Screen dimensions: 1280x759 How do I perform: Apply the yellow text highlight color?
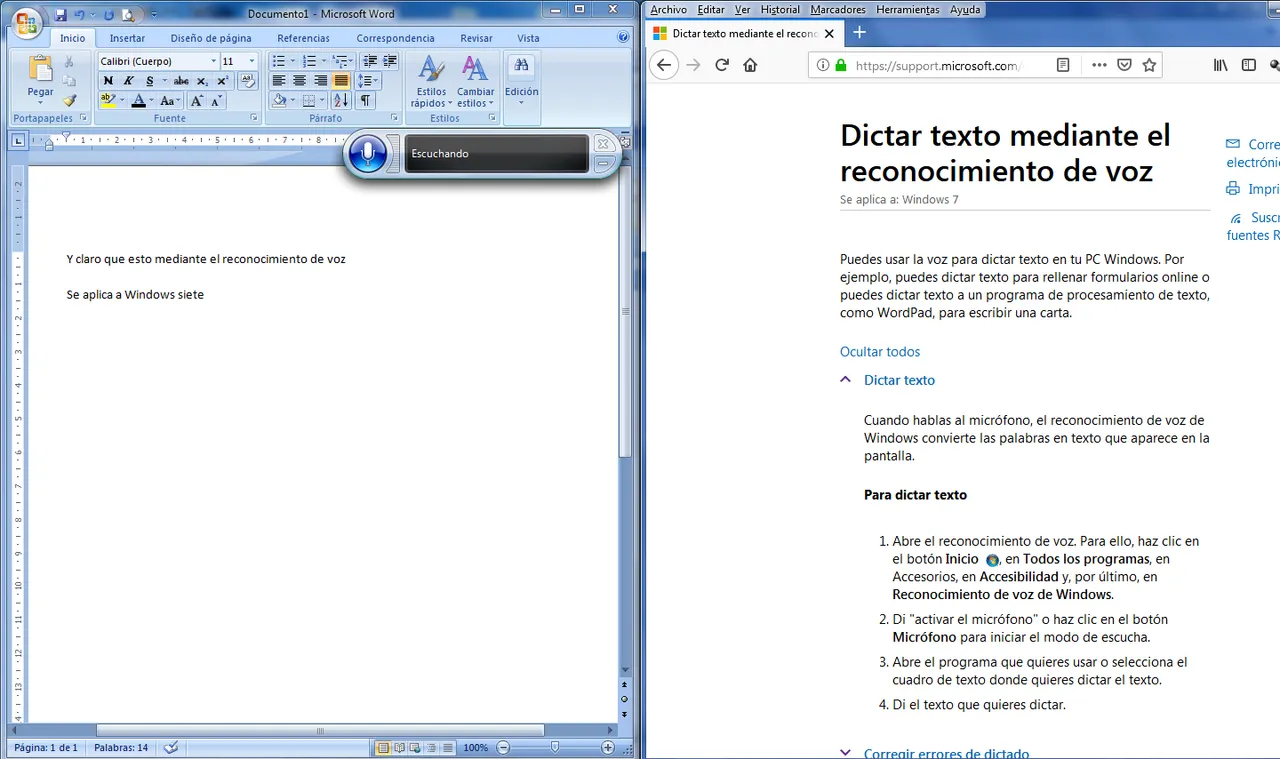pos(108,100)
